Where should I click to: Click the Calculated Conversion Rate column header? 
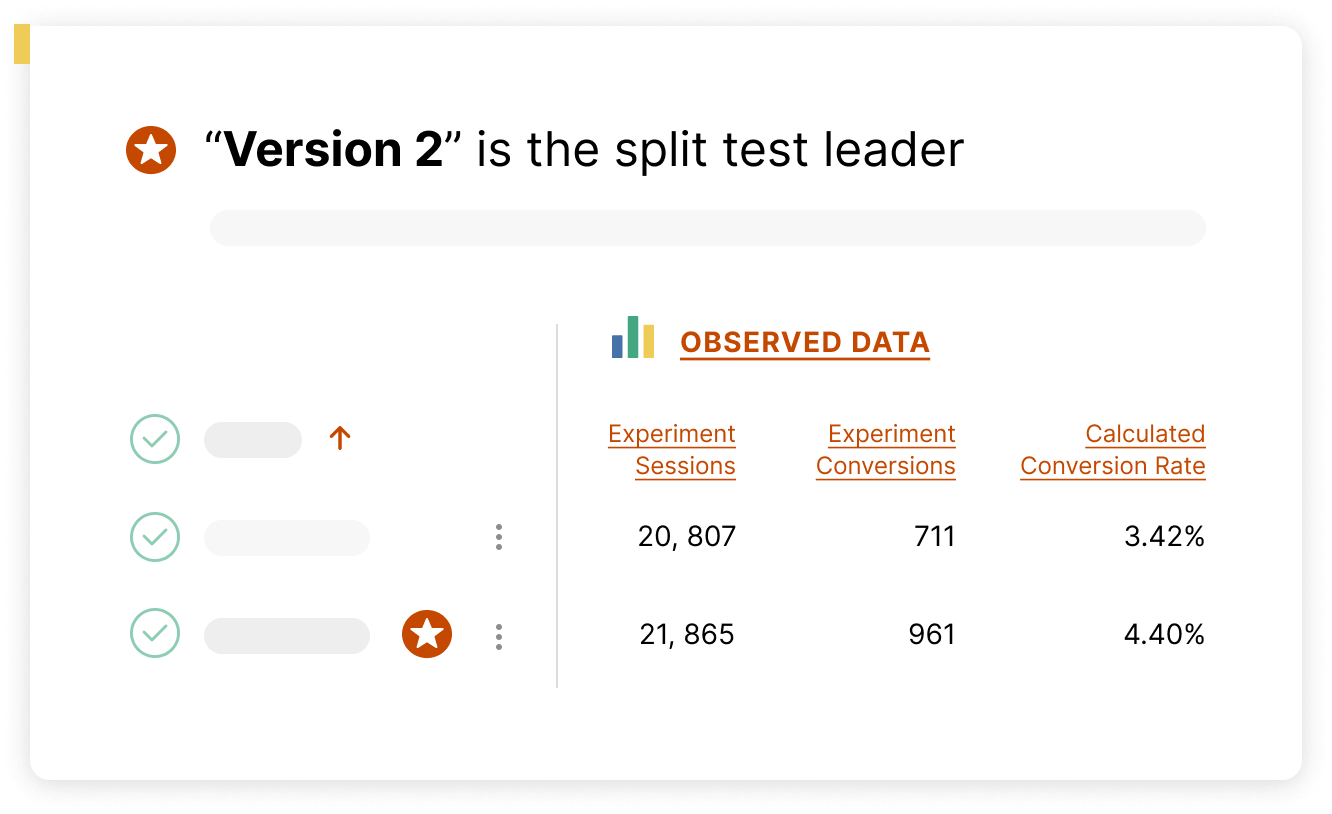(x=1113, y=450)
